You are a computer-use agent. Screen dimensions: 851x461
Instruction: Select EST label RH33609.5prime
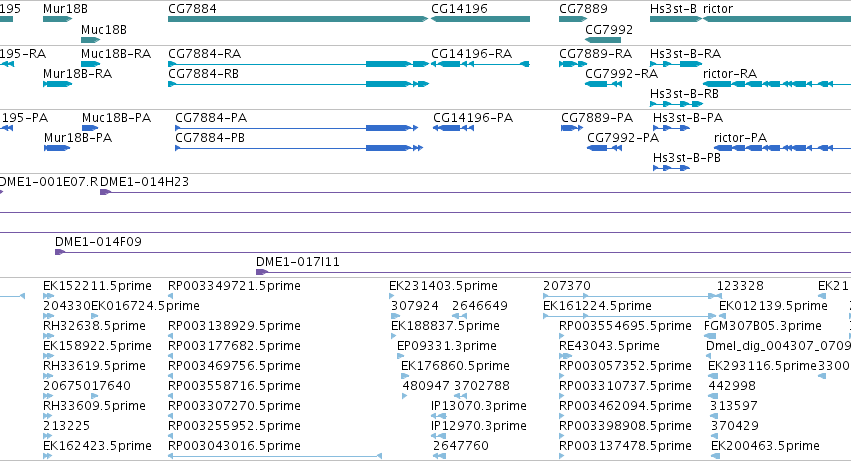tap(94, 406)
